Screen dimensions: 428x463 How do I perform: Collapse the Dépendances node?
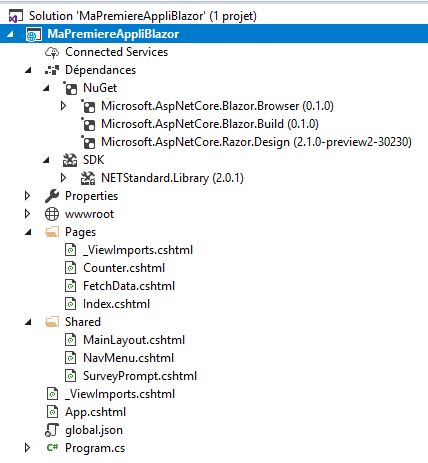coord(28,70)
